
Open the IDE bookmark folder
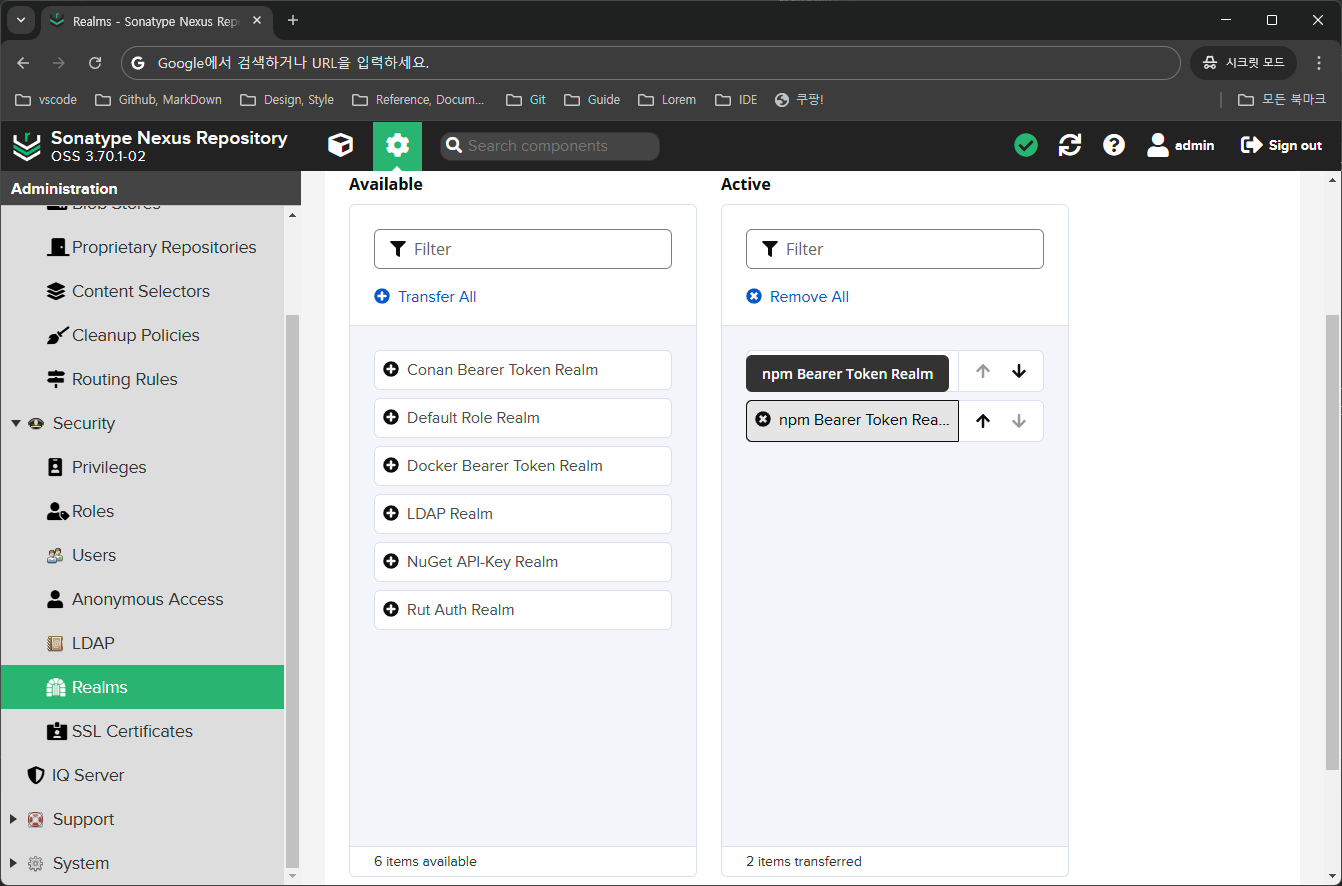click(x=736, y=100)
